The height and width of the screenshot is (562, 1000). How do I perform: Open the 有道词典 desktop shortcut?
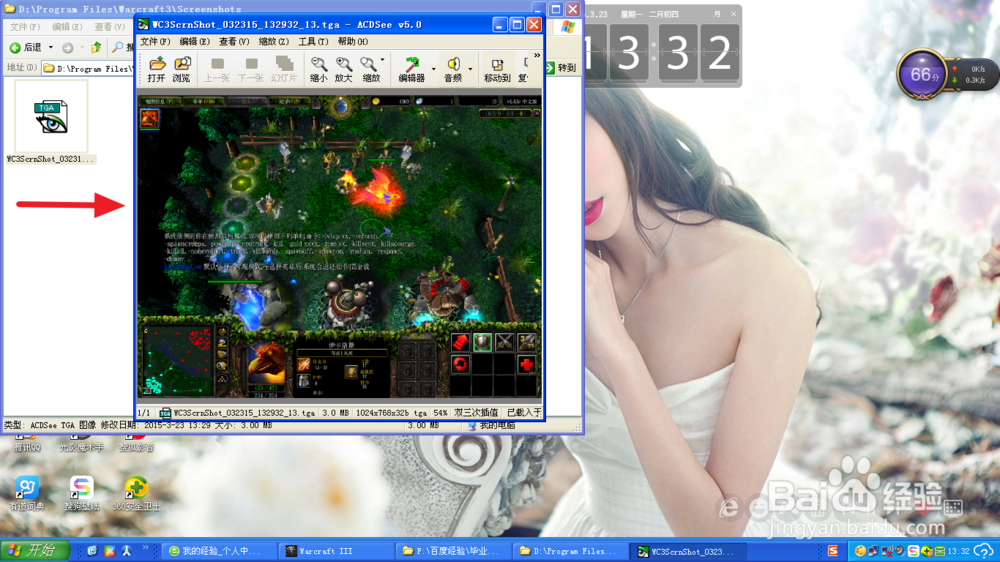pyautogui.click(x=27, y=494)
